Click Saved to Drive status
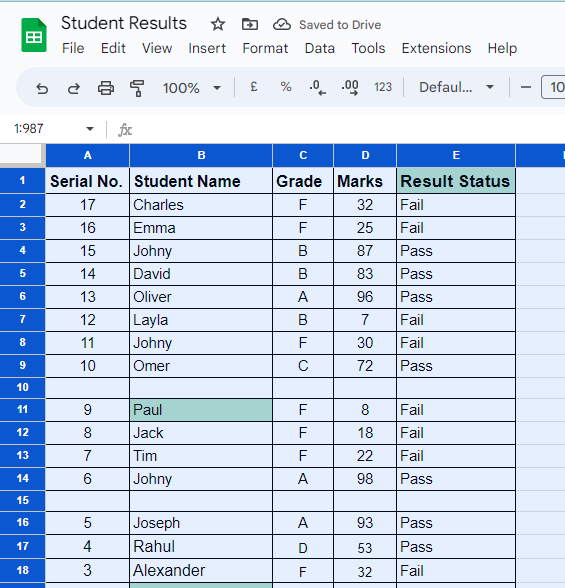 [340, 25]
